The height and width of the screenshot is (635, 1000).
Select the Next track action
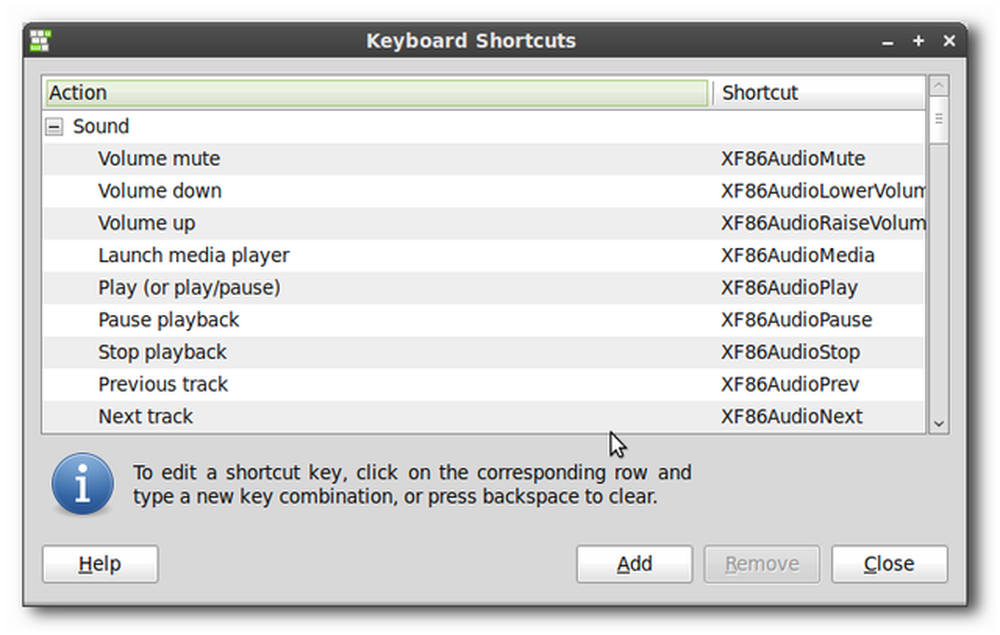[x=145, y=417]
